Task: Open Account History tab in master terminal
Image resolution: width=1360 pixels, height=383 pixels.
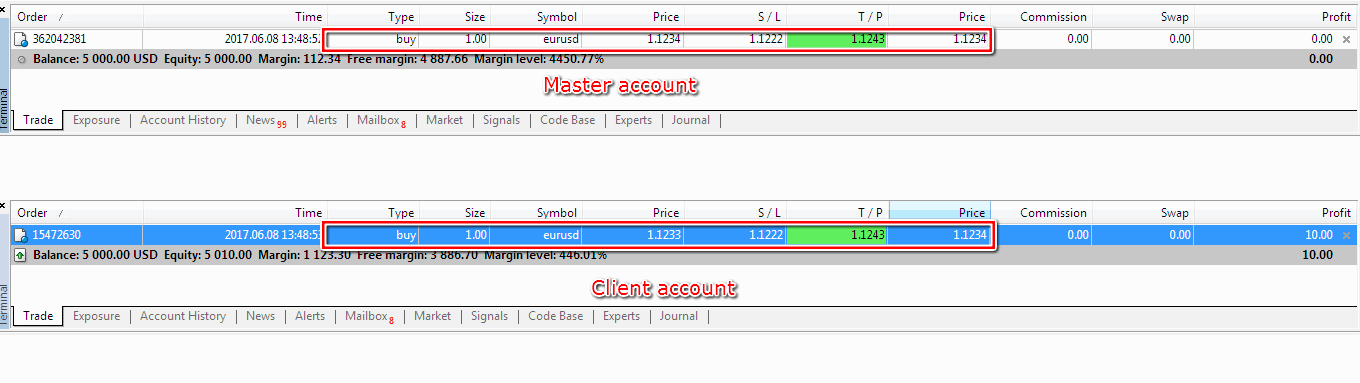Action: [x=183, y=120]
